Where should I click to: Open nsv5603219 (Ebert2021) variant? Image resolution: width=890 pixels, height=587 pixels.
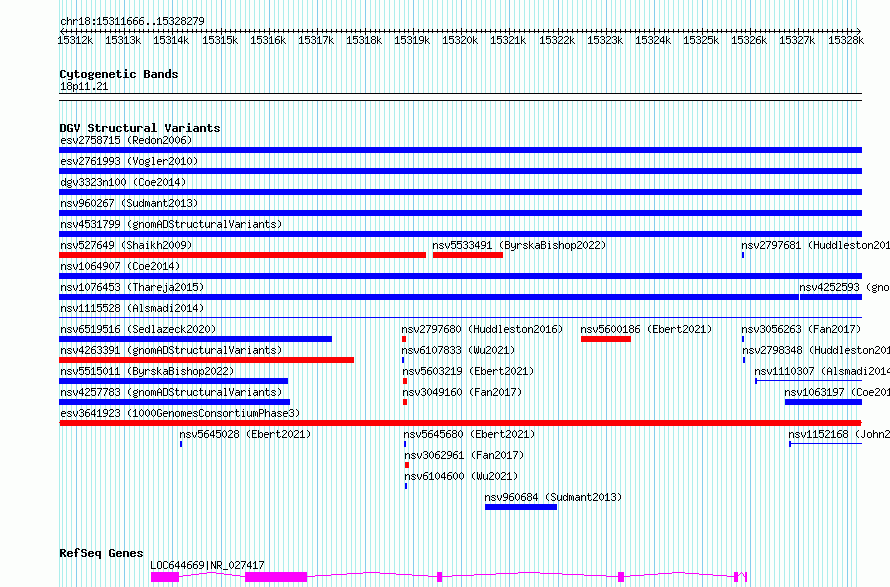point(468,371)
